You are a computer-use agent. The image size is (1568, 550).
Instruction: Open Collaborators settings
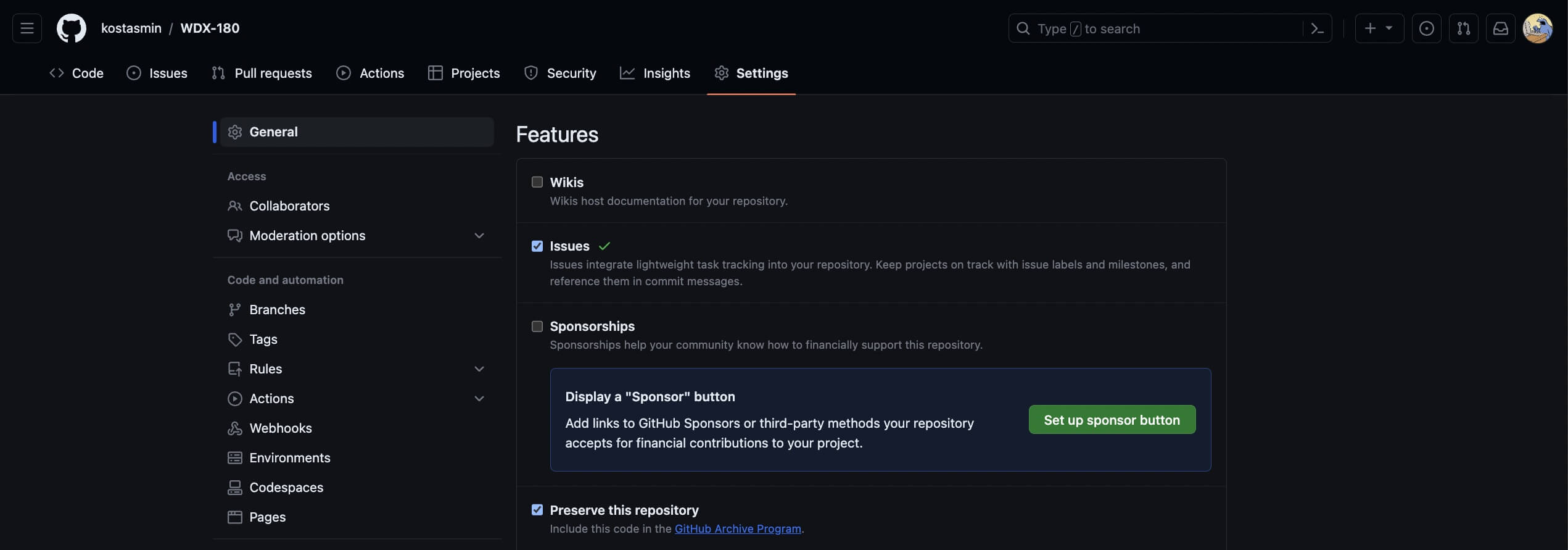(357, 206)
